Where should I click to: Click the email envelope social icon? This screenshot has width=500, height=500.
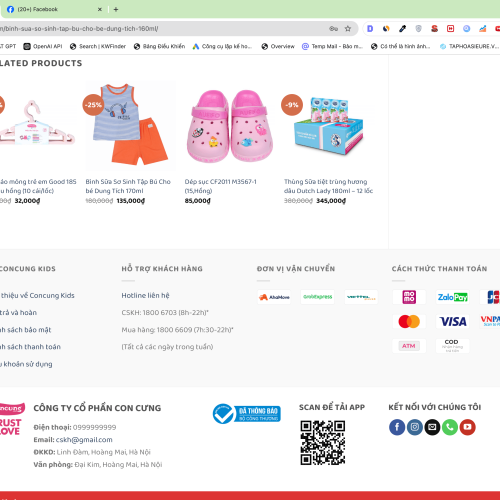coord(432,427)
